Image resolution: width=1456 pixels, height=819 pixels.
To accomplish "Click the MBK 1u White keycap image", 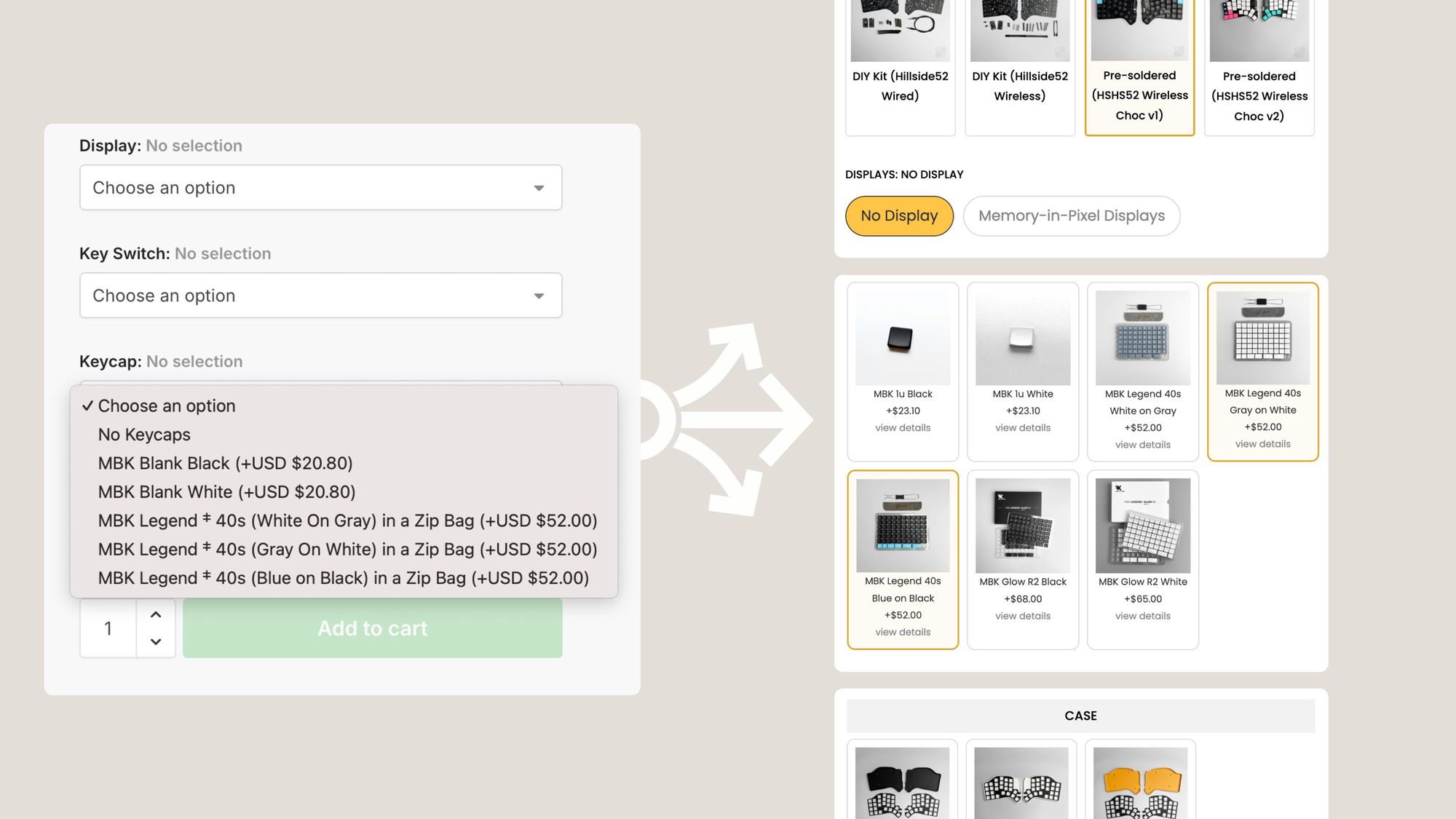I will [x=1023, y=338].
